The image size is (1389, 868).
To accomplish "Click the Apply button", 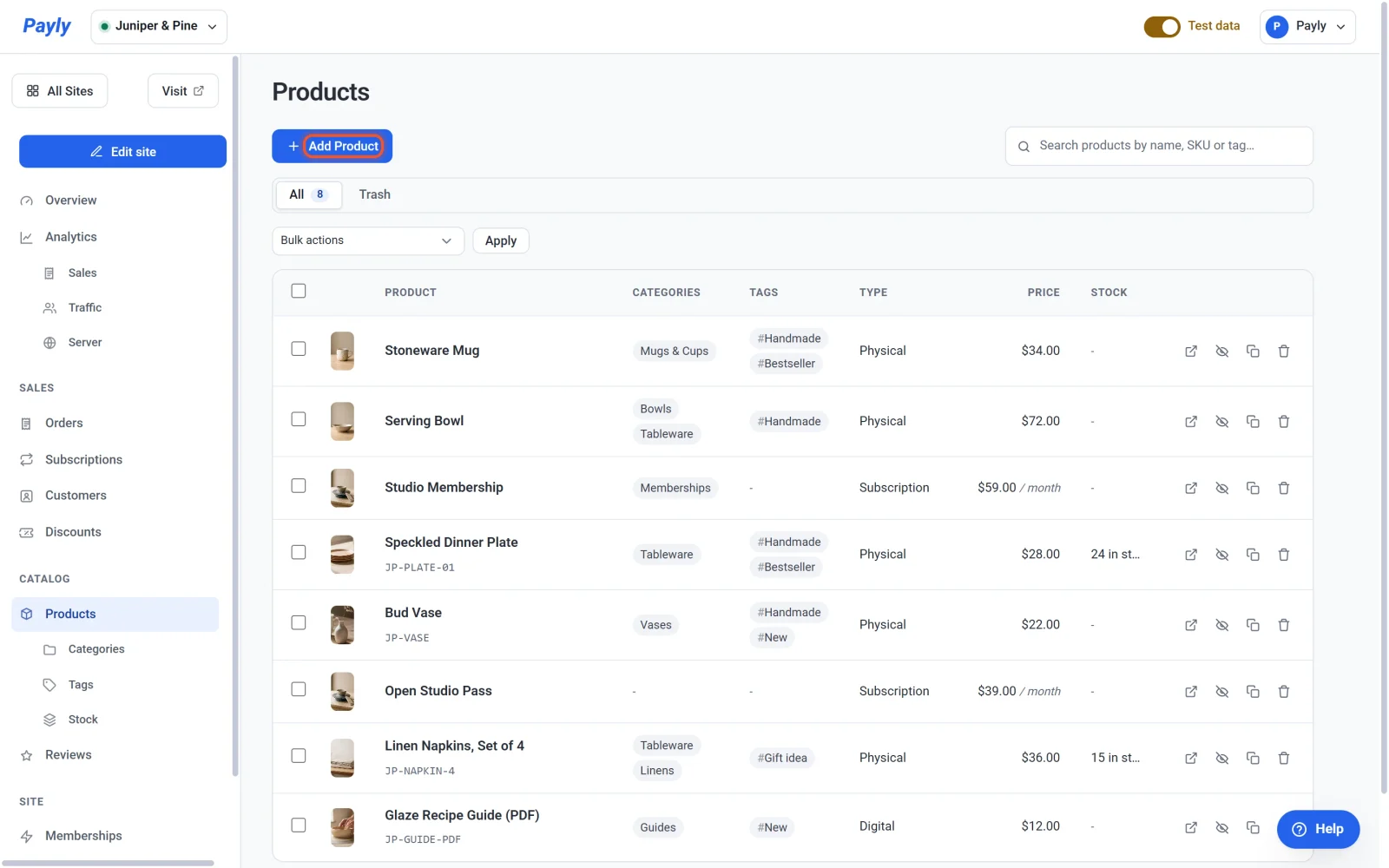I will [501, 240].
